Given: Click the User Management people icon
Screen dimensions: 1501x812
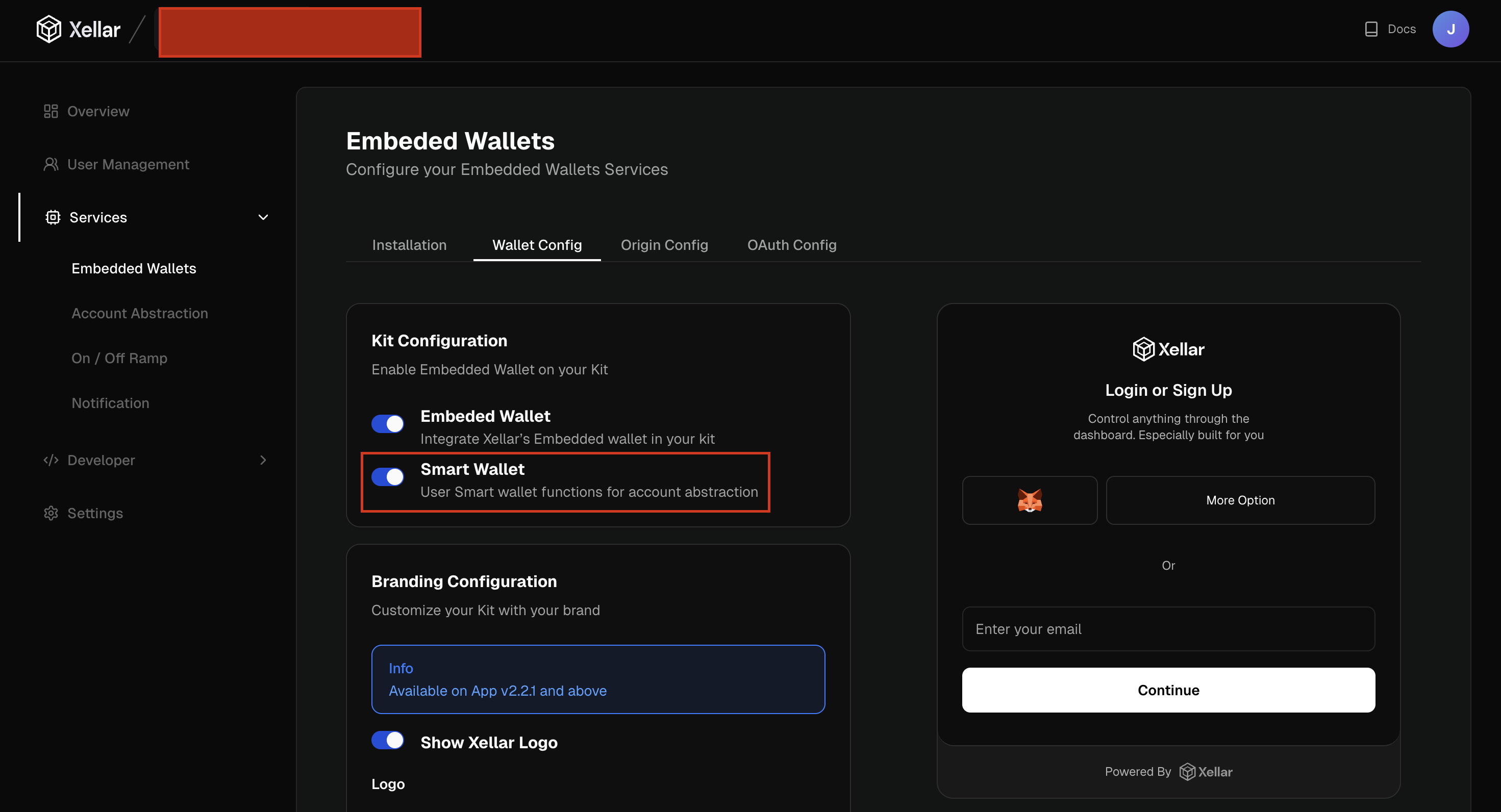Looking at the screenshot, I should point(51,164).
